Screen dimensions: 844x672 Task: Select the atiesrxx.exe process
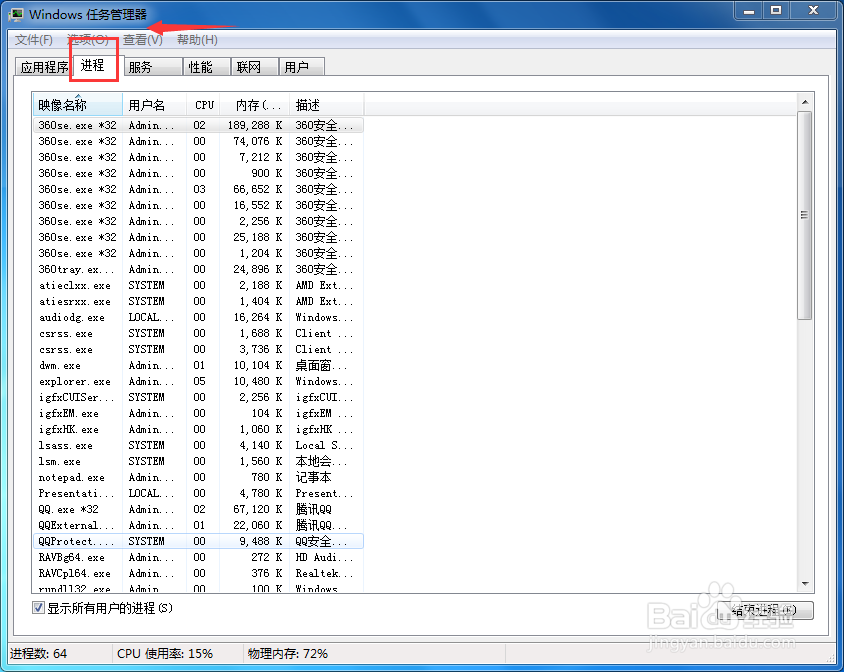tap(198, 301)
